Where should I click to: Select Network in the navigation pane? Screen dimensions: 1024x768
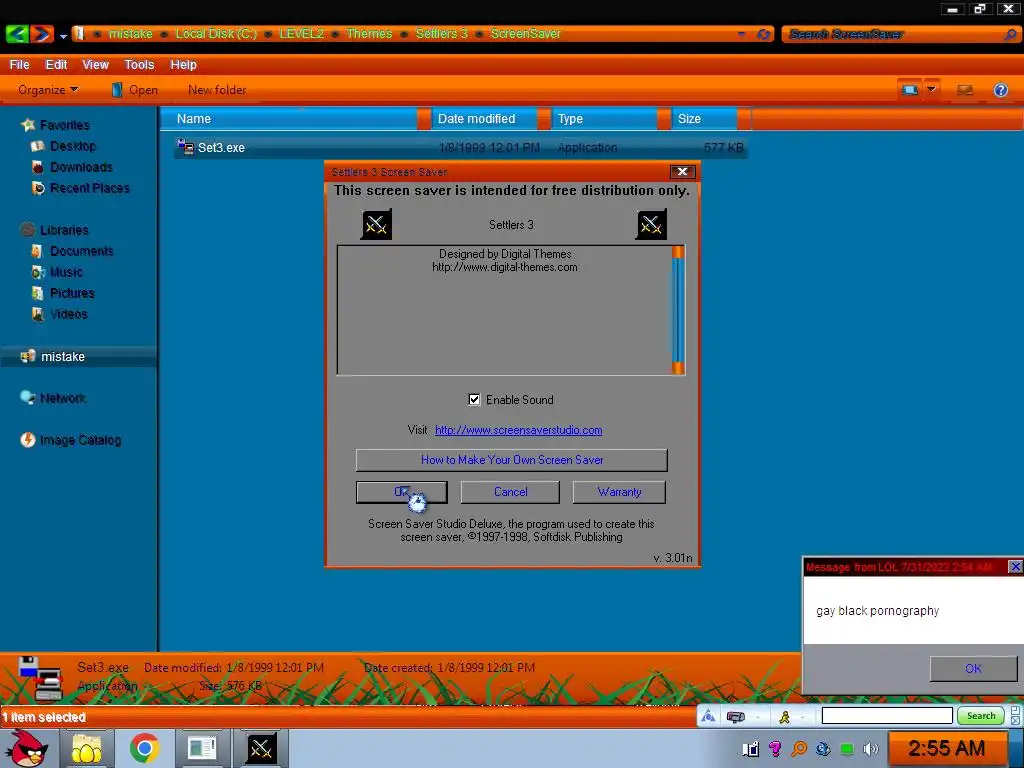tap(63, 398)
